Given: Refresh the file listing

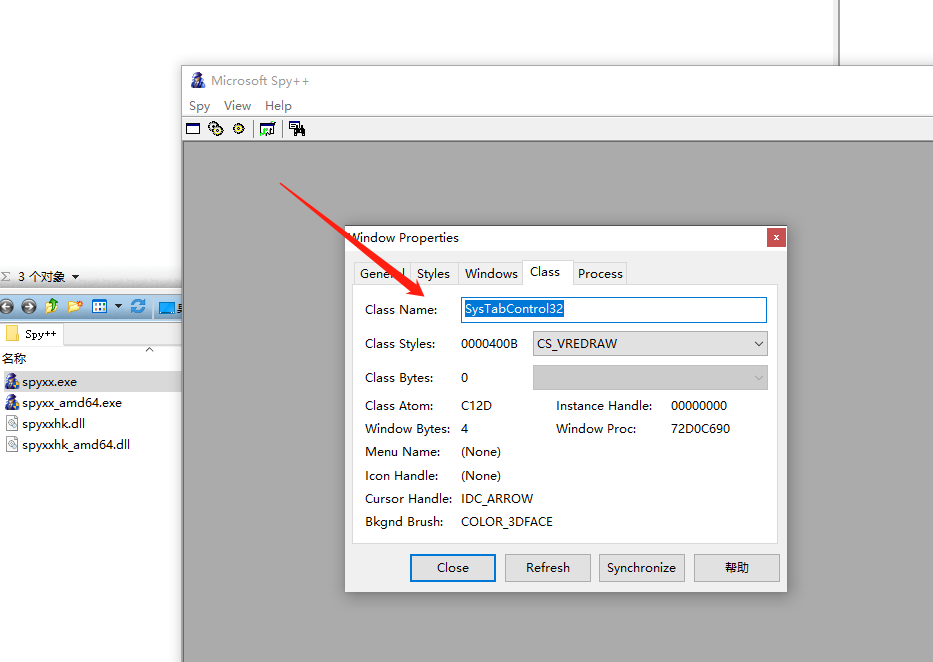Looking at the screenshot, I should [139, 307].
